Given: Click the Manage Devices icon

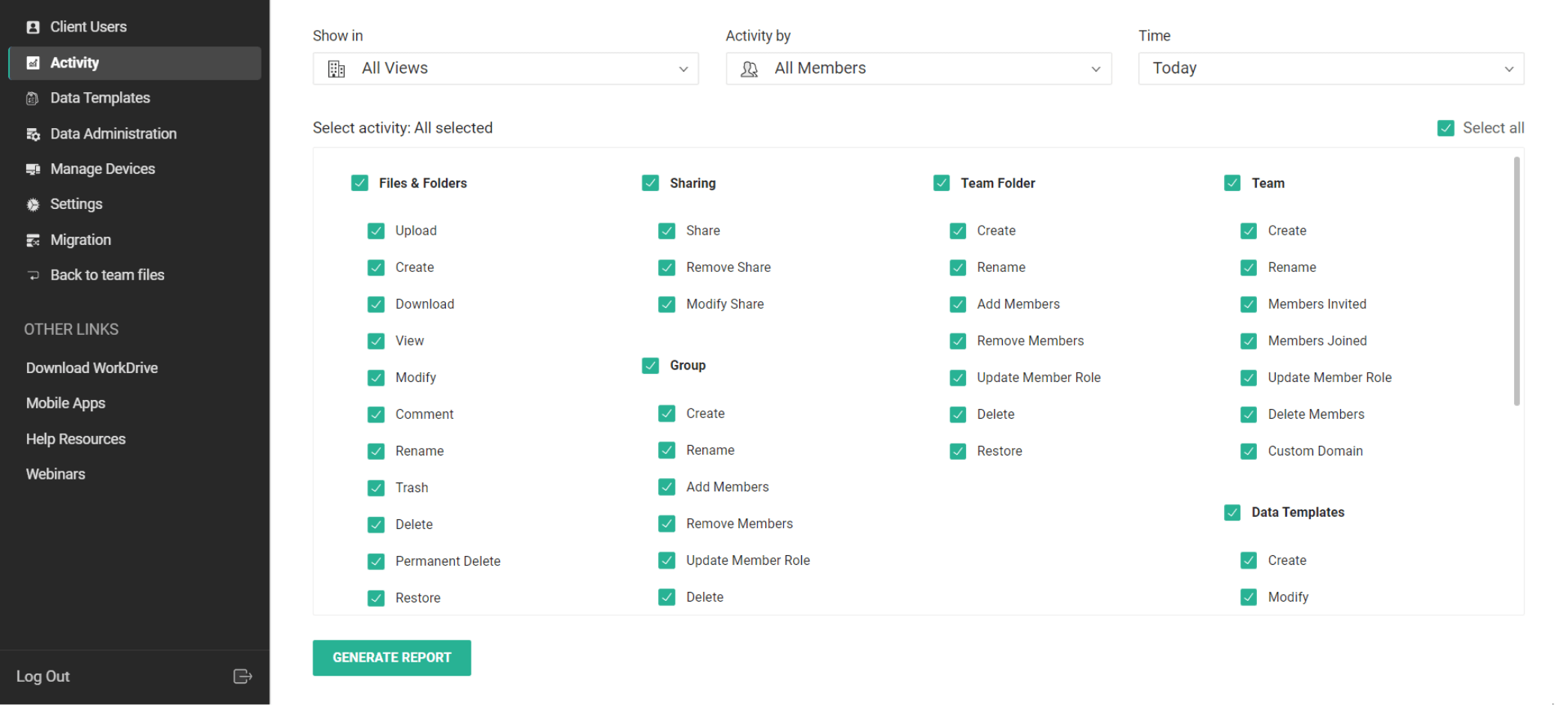Looking at the screenshot, I should pos(33,169).
